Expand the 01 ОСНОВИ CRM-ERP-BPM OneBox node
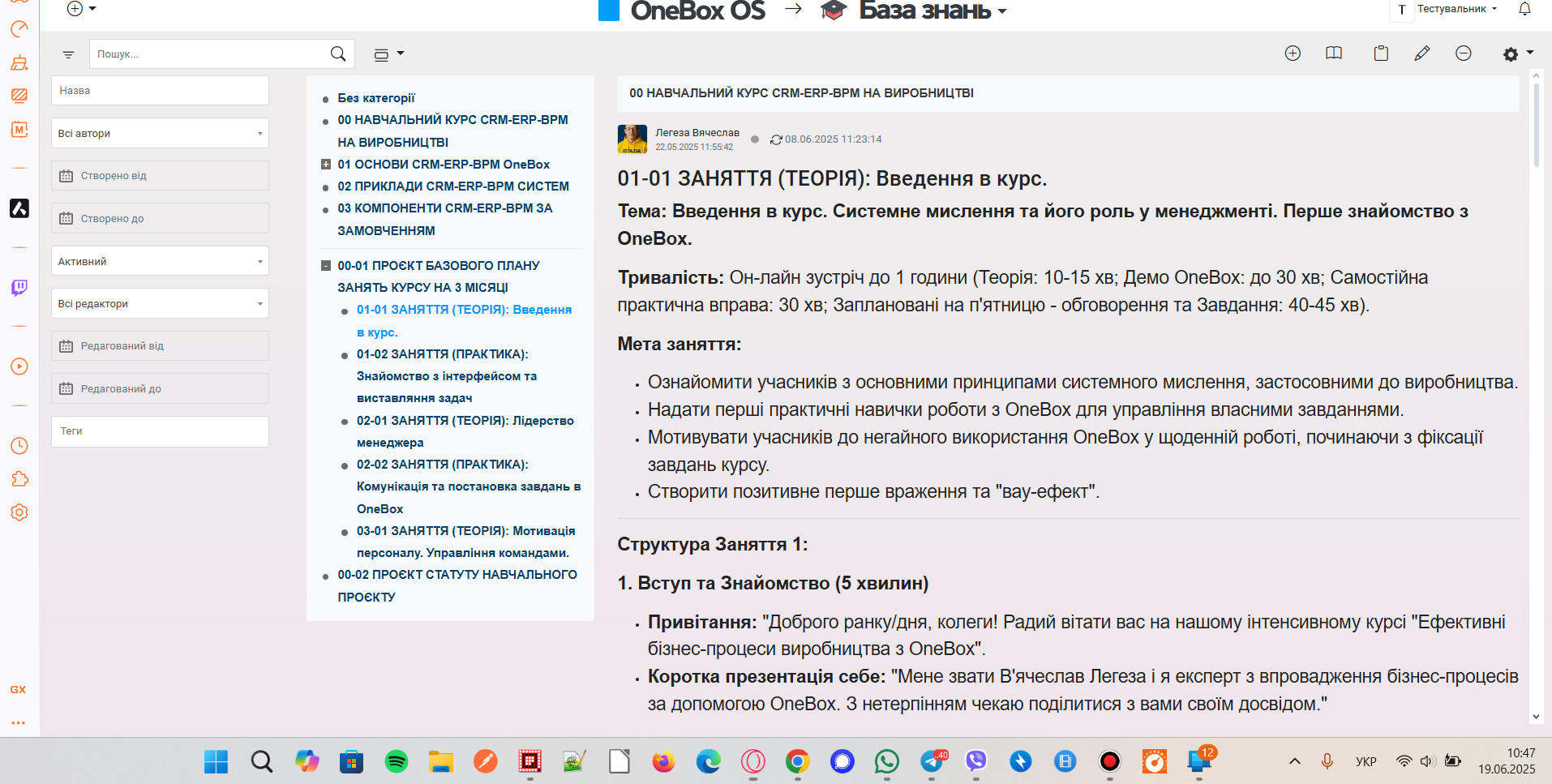The image size is (1552, 784). [x=326, y=165]
